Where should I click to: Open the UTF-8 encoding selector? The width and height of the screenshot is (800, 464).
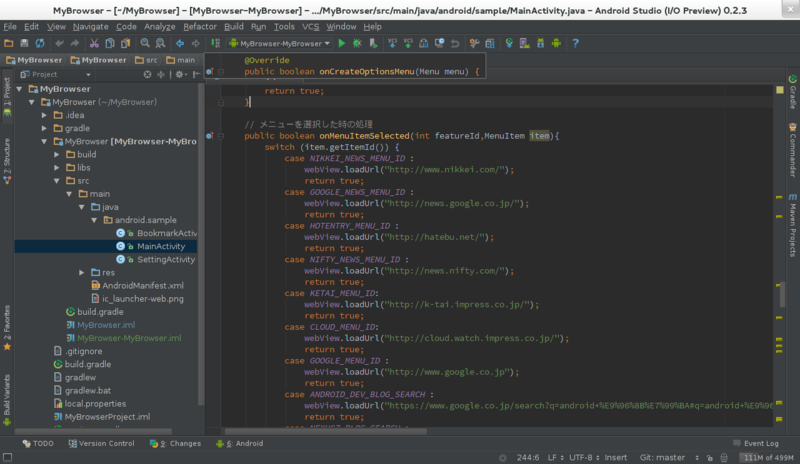pos(584,457)
